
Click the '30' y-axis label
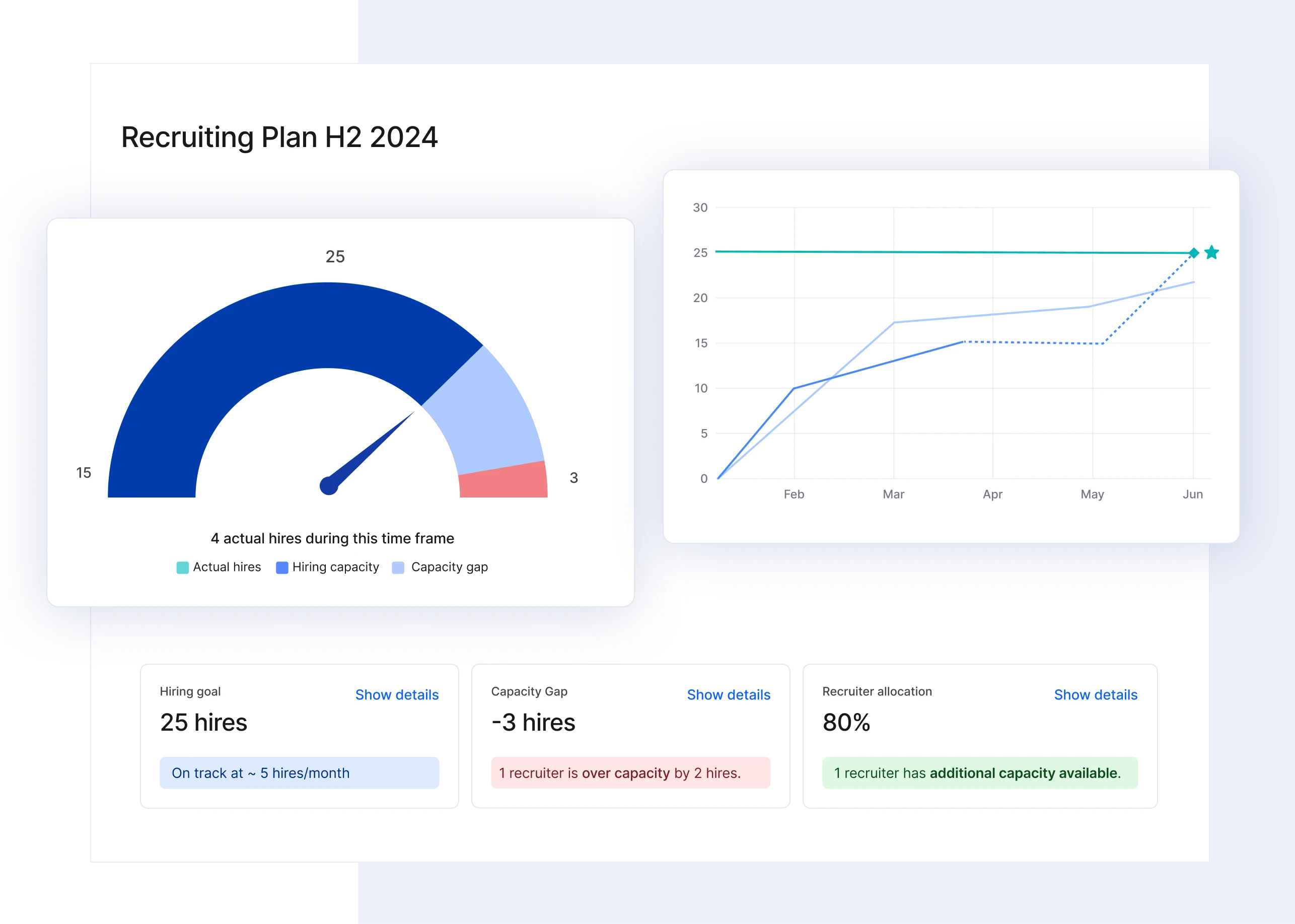[x=700, y=207]
